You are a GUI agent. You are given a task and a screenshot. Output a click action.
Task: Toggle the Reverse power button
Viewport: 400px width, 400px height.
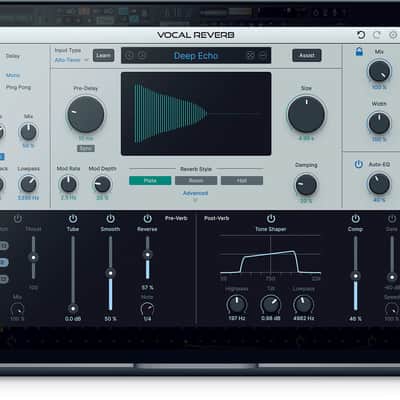147,219
